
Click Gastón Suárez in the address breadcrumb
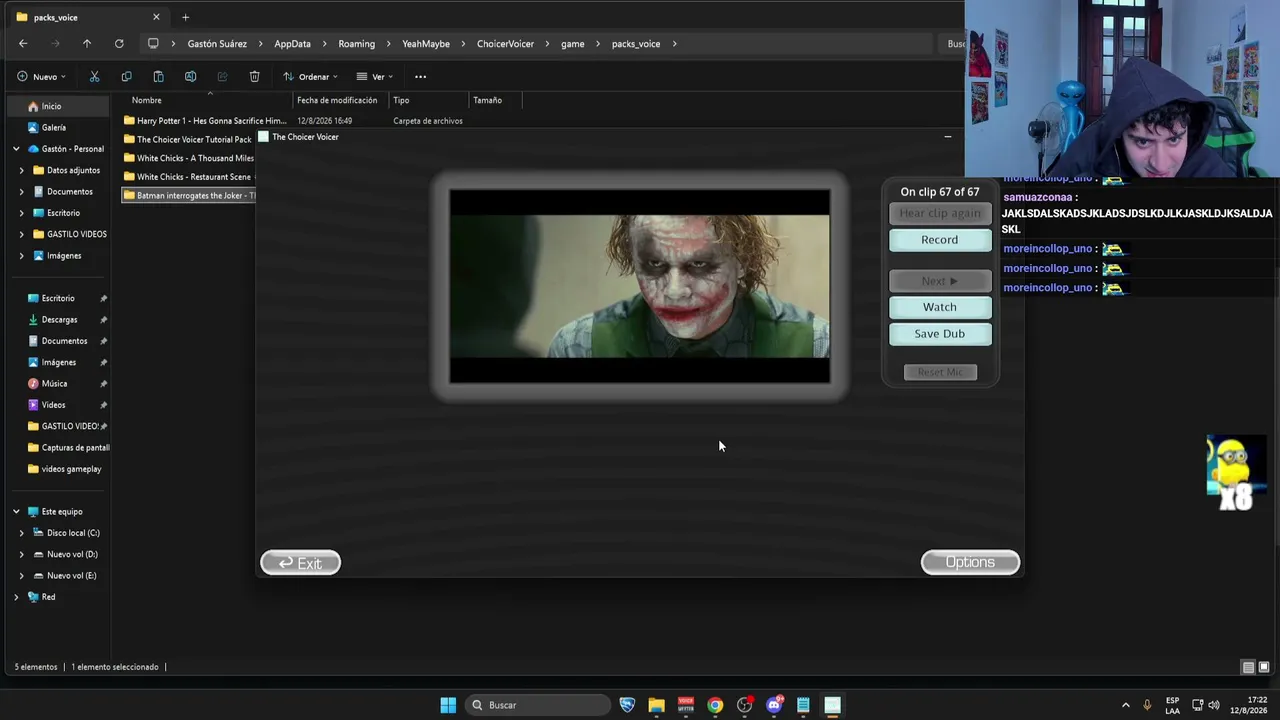tap(217, 44)
